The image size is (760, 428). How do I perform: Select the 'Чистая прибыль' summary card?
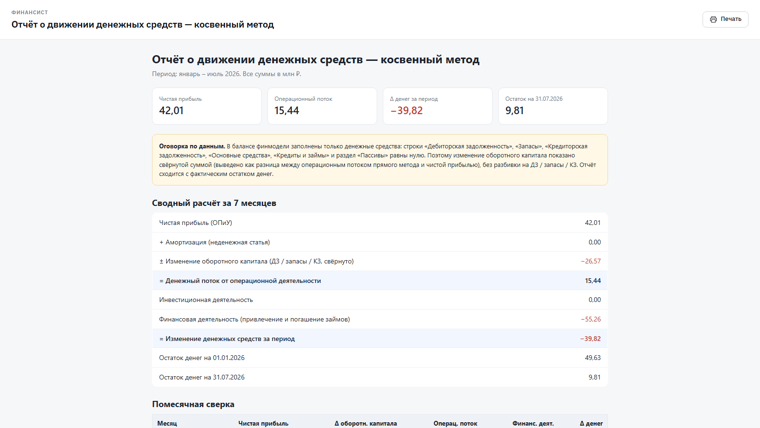coord(206,106)
